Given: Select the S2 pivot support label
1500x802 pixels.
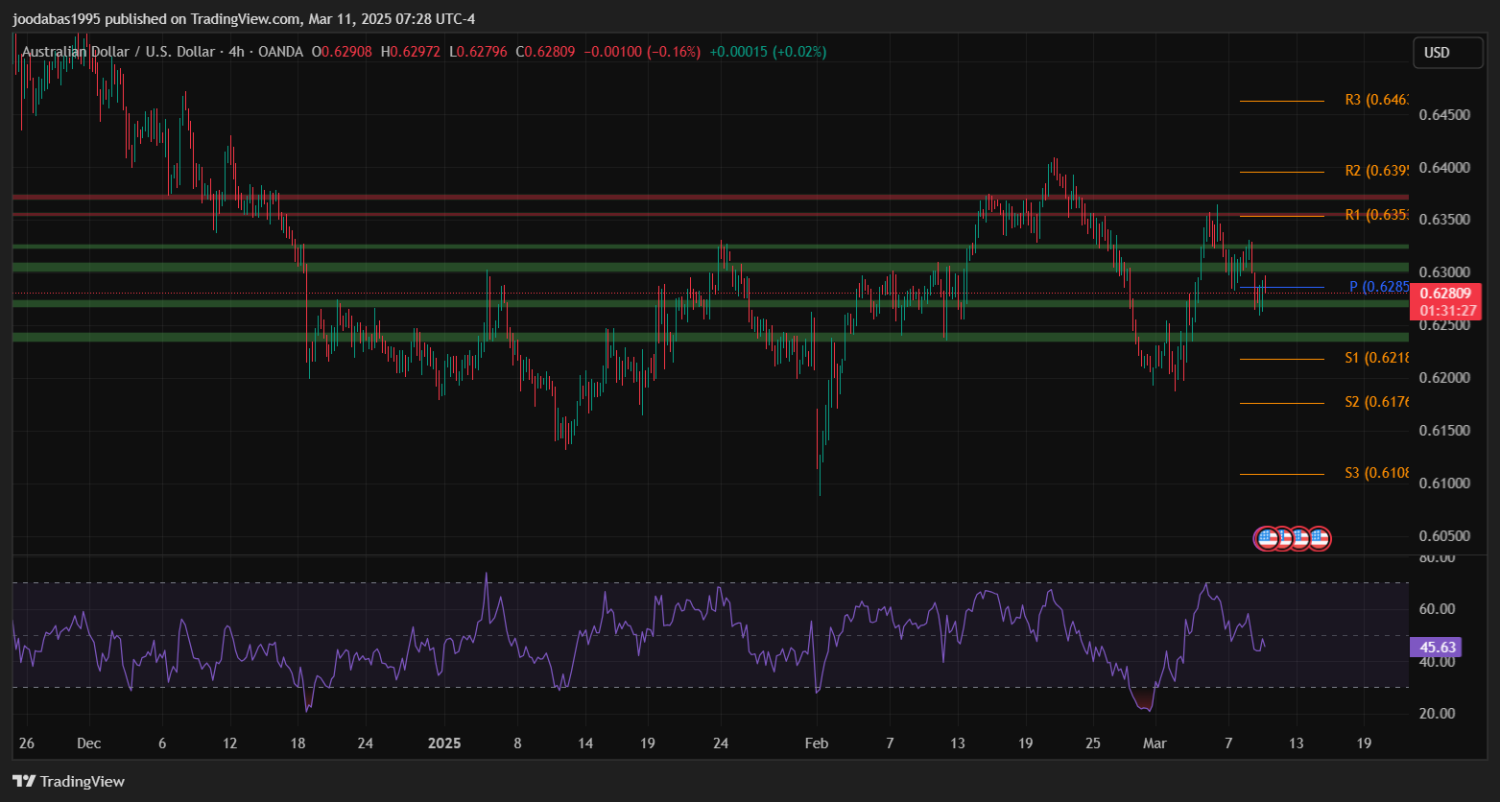Looking at the screenshot, I should (x=1376, y=402).
